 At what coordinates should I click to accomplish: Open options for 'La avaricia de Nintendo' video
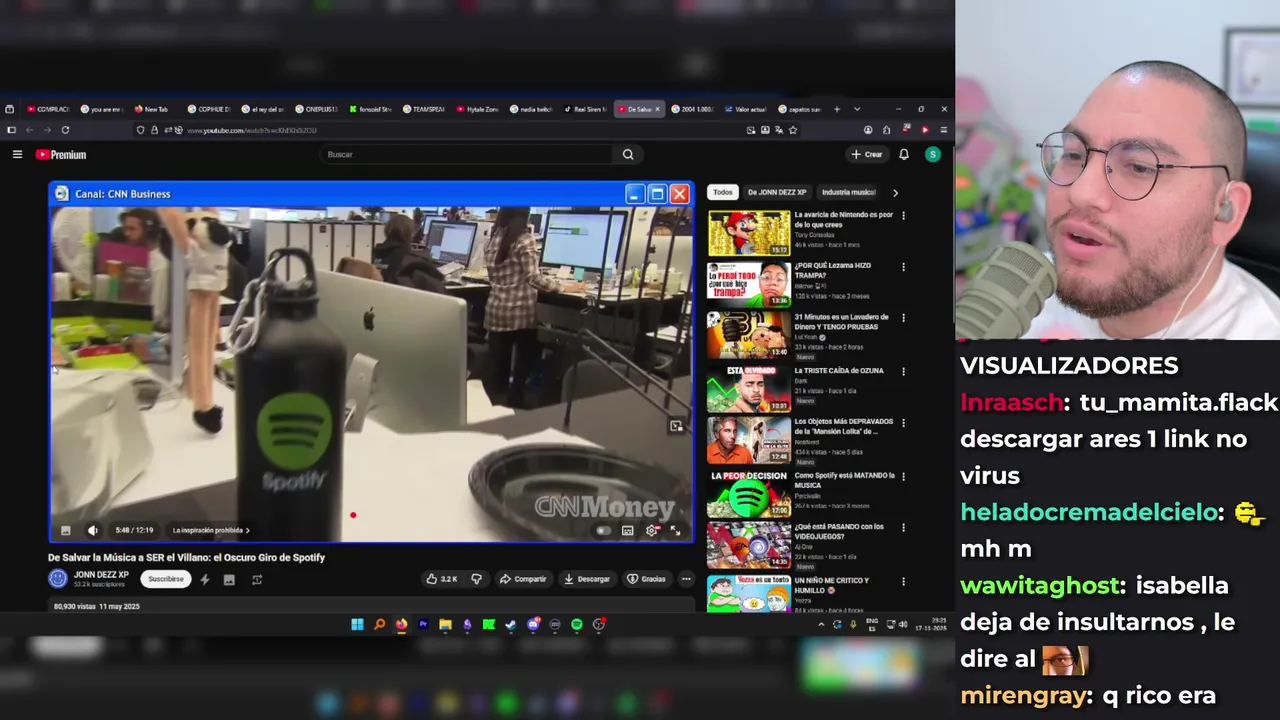[903, 215]
